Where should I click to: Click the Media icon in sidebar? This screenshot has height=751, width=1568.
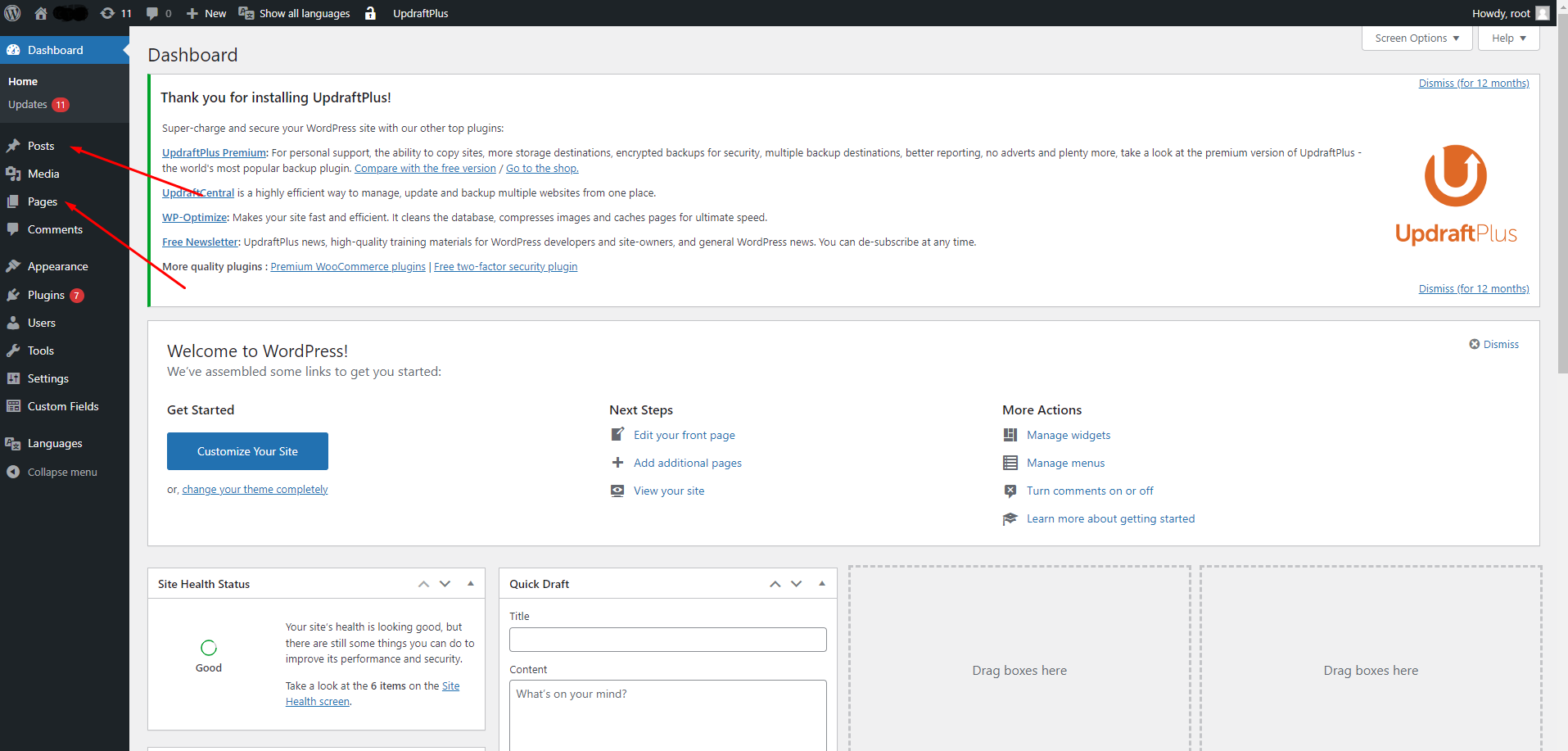click(x=13, y=174)
